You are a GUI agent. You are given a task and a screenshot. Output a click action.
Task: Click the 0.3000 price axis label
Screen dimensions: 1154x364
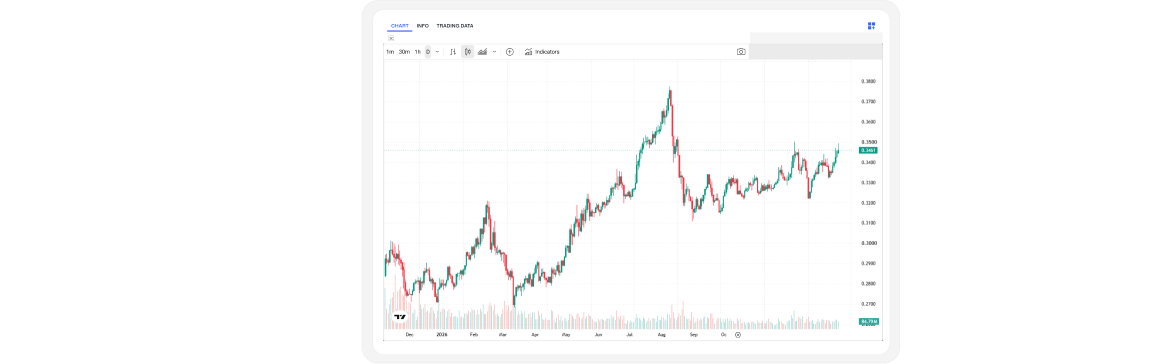tap(868, 243)
